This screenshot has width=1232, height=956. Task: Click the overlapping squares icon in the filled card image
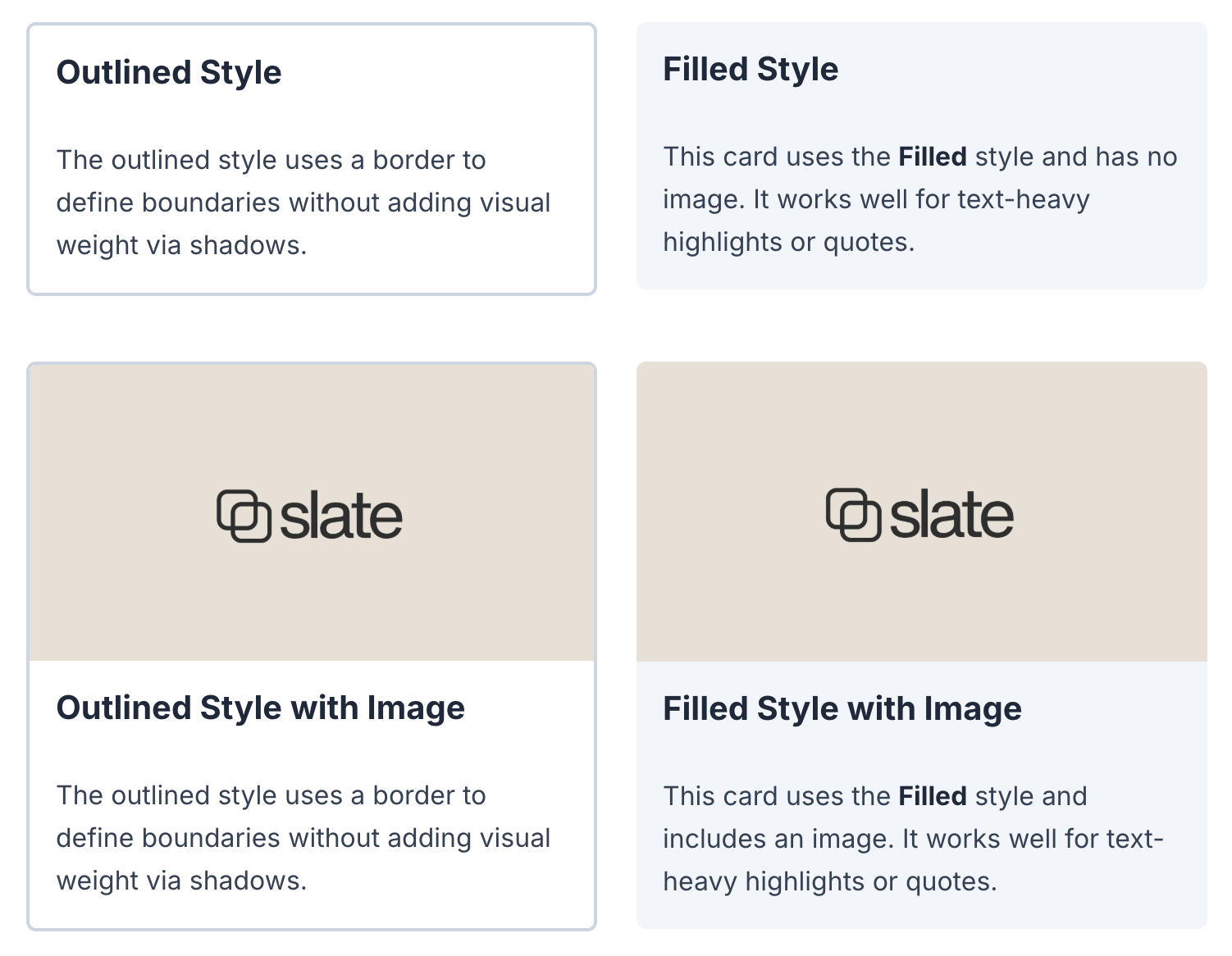(x=853, y=515)
